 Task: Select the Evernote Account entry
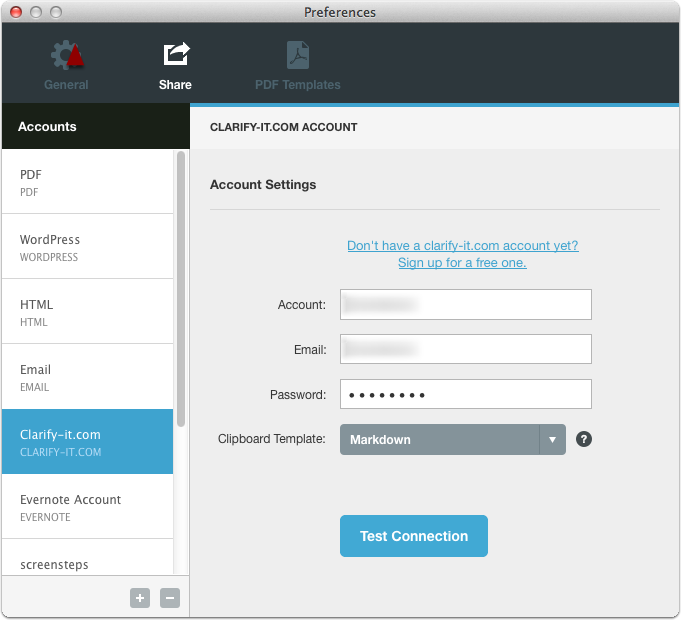(x=88, y=507)
